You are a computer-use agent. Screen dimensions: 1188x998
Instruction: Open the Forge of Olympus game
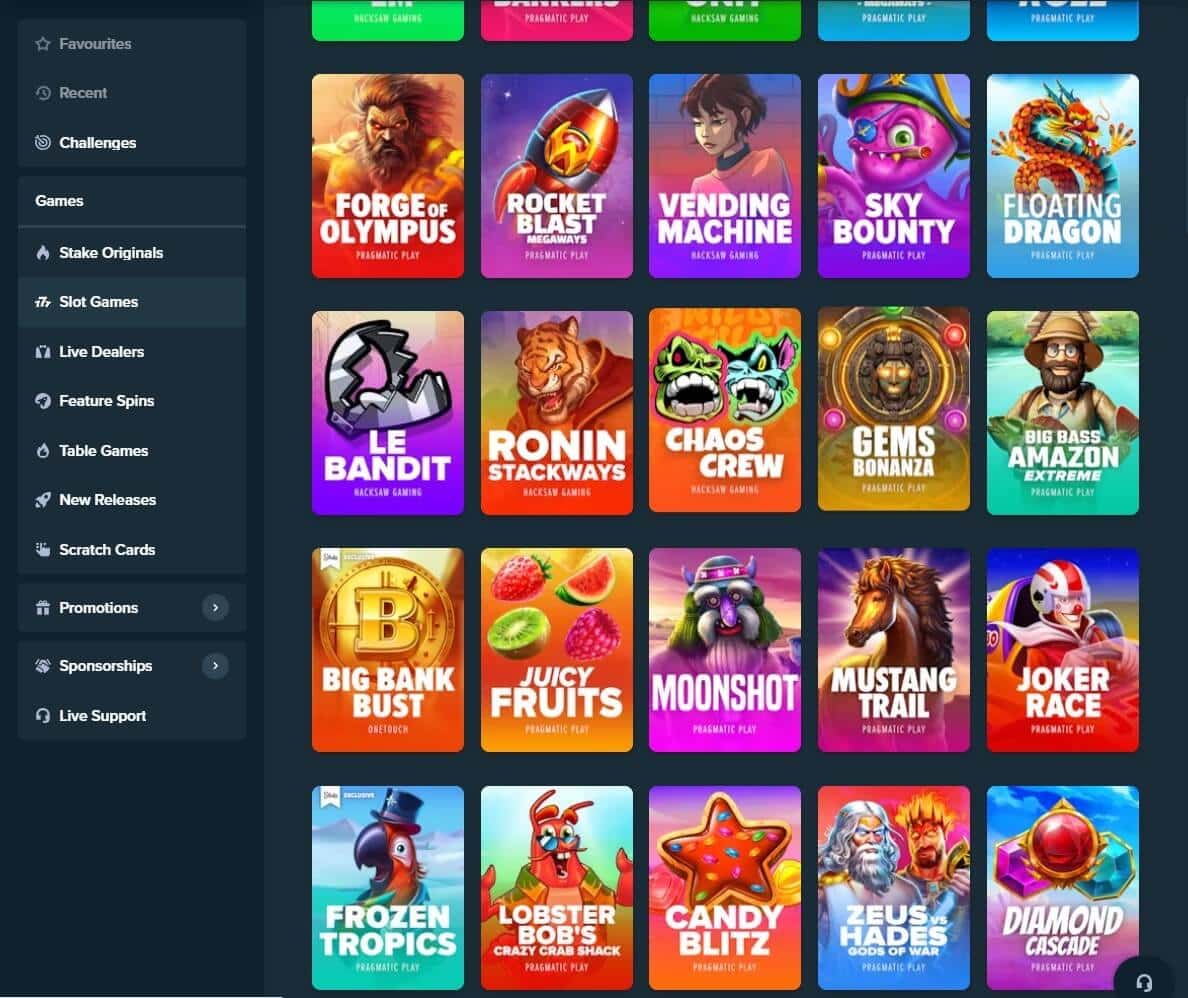[388, 176]
